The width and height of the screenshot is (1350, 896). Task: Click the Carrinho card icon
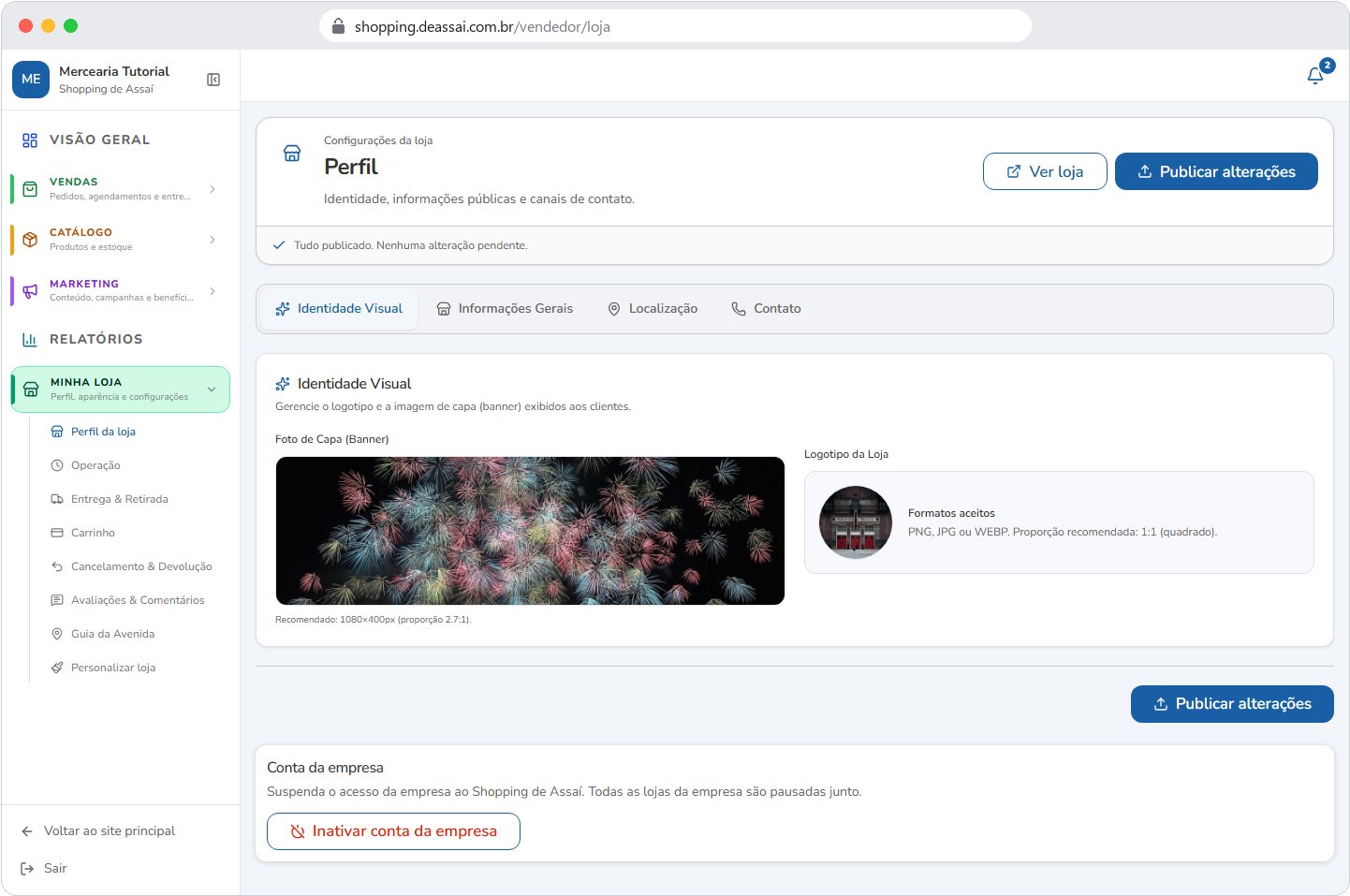(x=57, y=533)
